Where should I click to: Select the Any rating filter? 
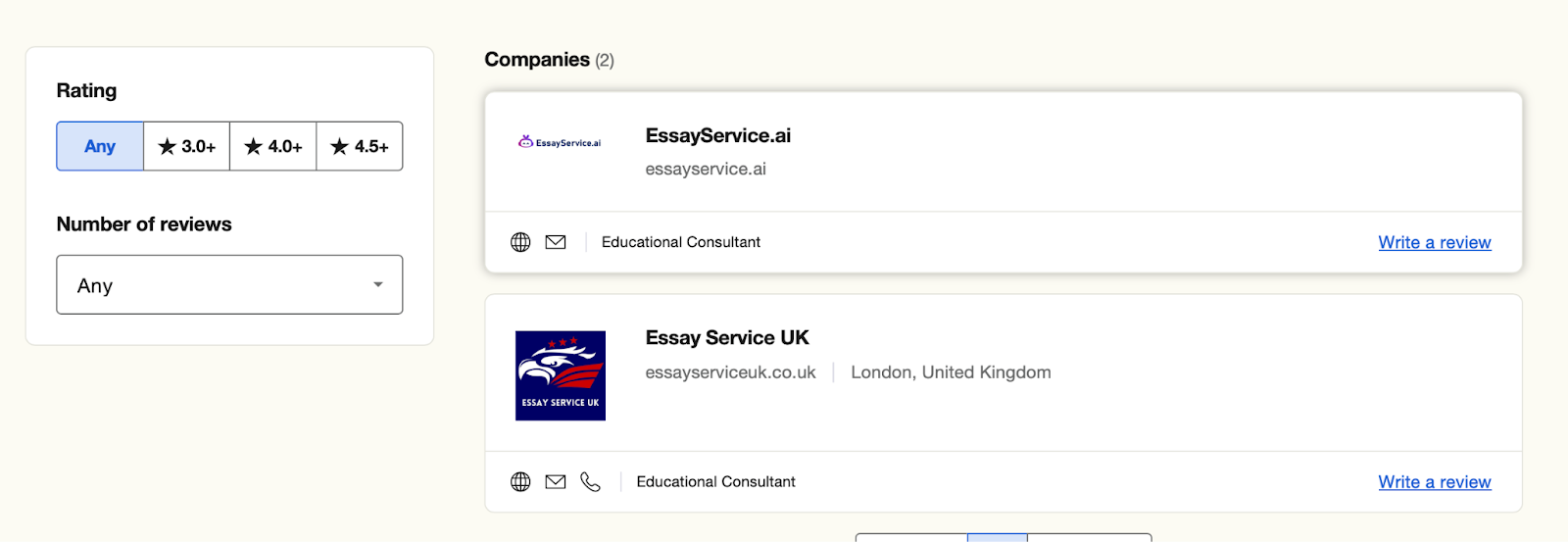(100, 146)
